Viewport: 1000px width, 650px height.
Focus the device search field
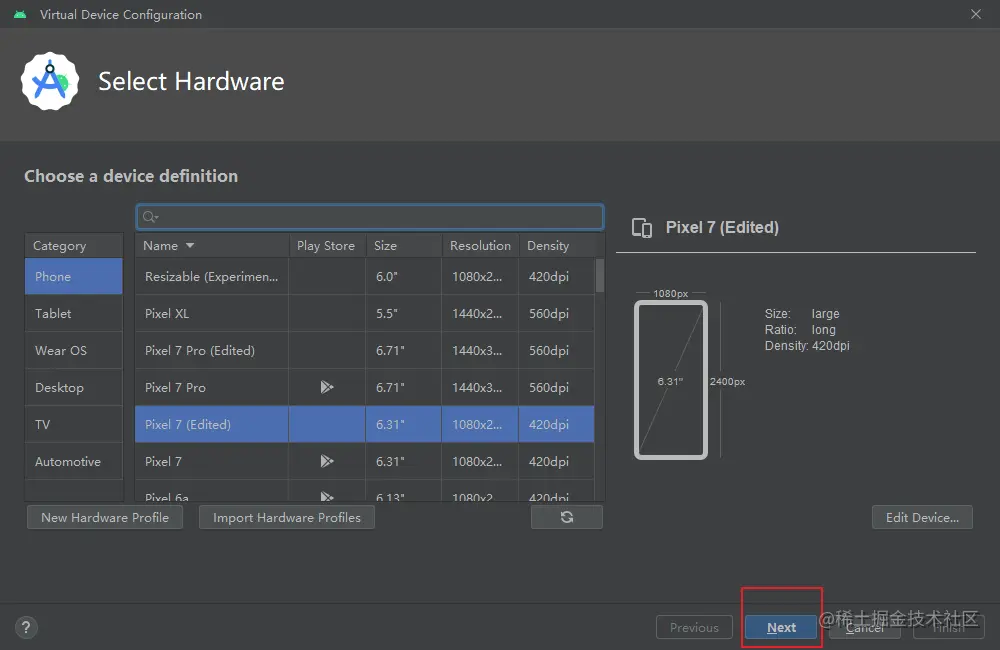tap(370, 217)
